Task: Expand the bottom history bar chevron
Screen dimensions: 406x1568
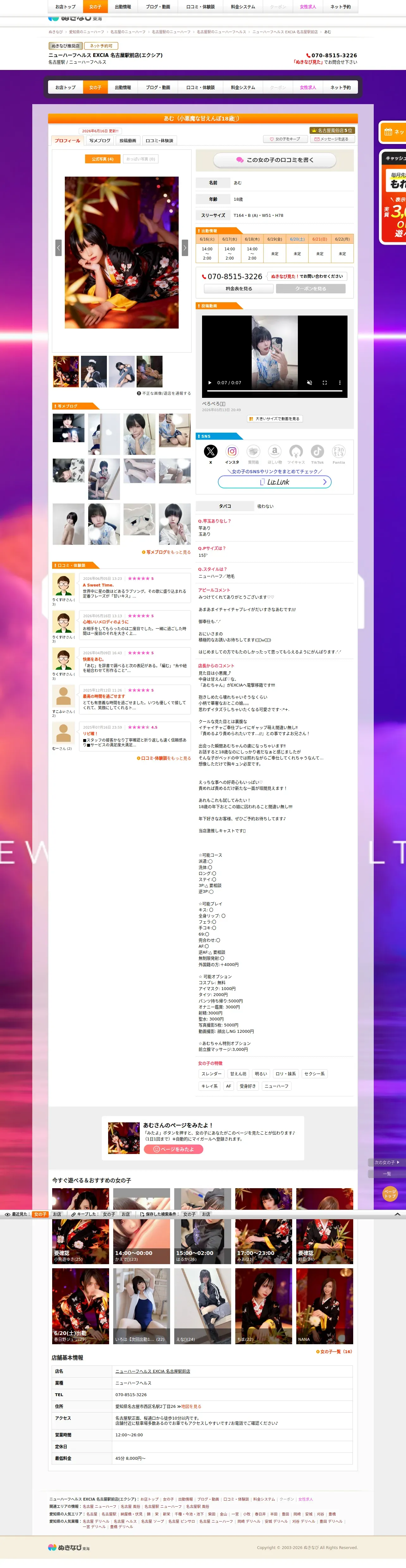Action: 397,1214
